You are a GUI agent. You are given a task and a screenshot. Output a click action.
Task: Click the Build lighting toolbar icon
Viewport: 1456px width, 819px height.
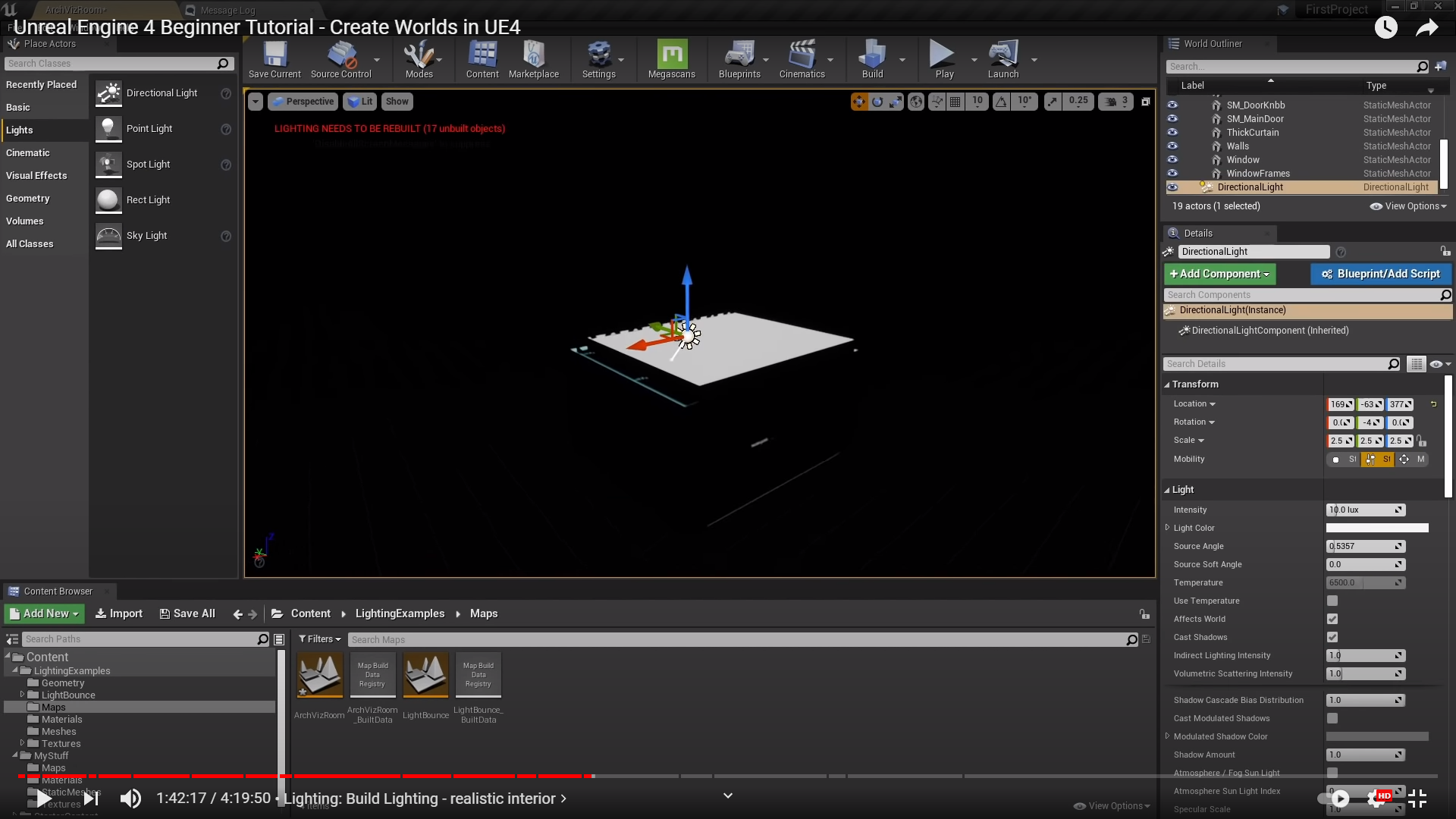point(872,55)
